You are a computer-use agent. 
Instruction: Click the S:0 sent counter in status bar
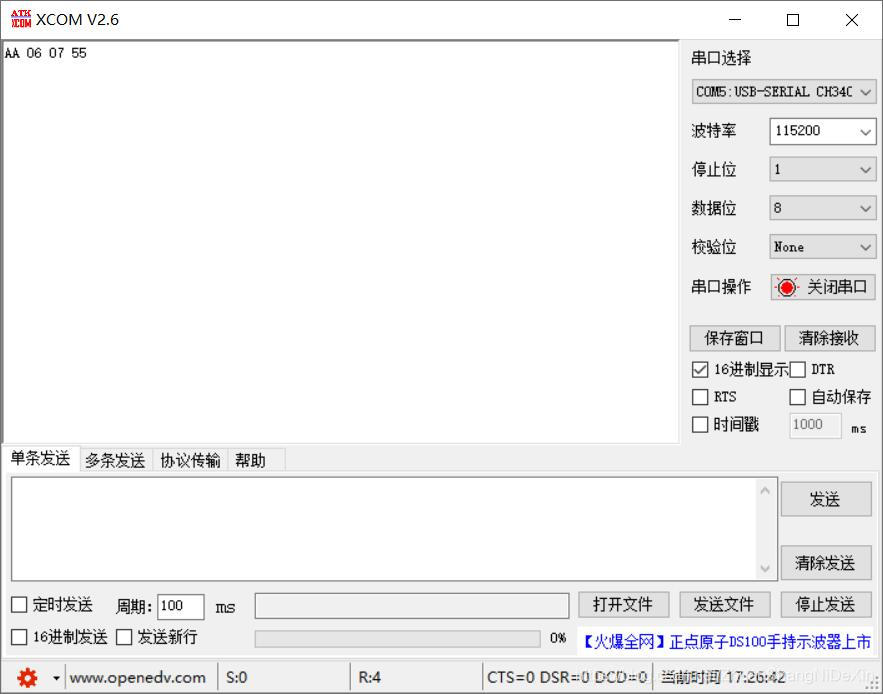(237, 678)
